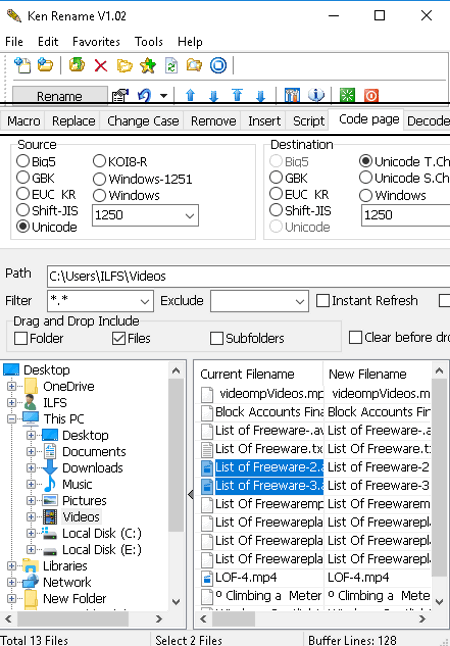
Task: Select LOF-4.mp4 in file list
Action: tap(246, 577)
